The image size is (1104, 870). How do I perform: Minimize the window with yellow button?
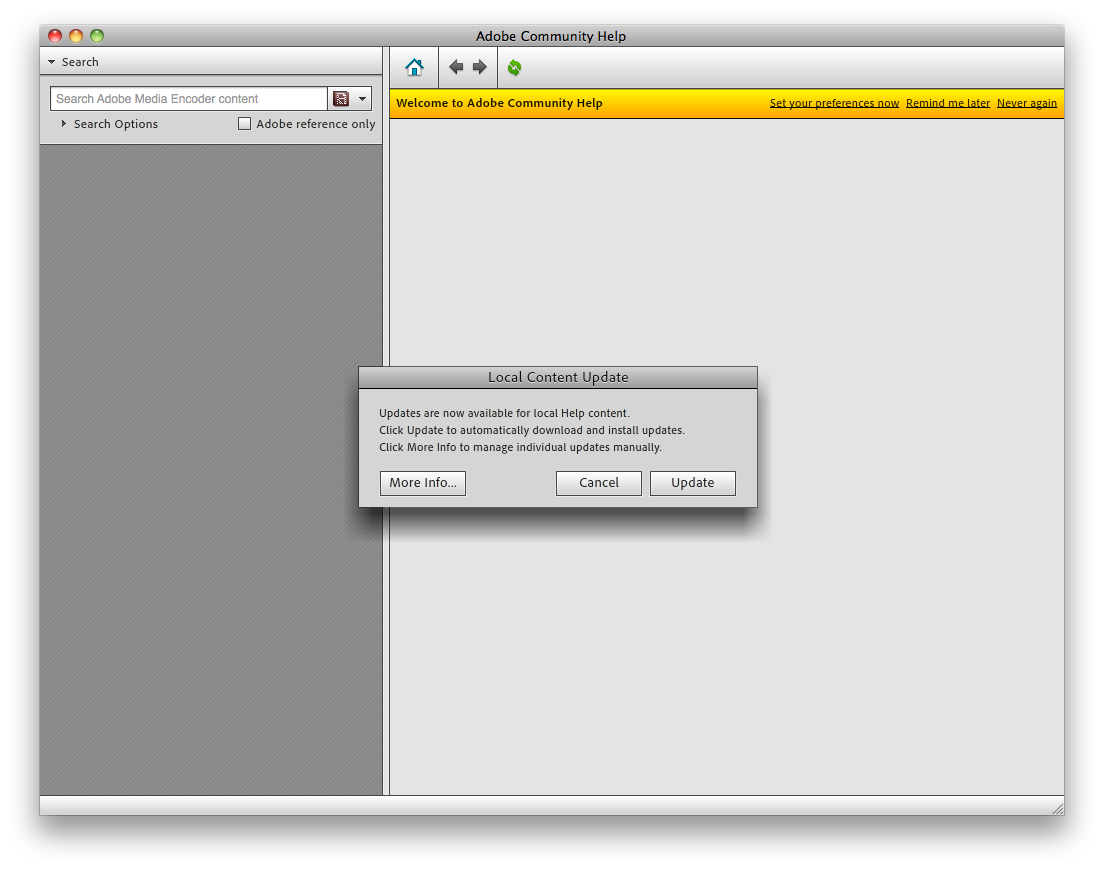[76, 36]
